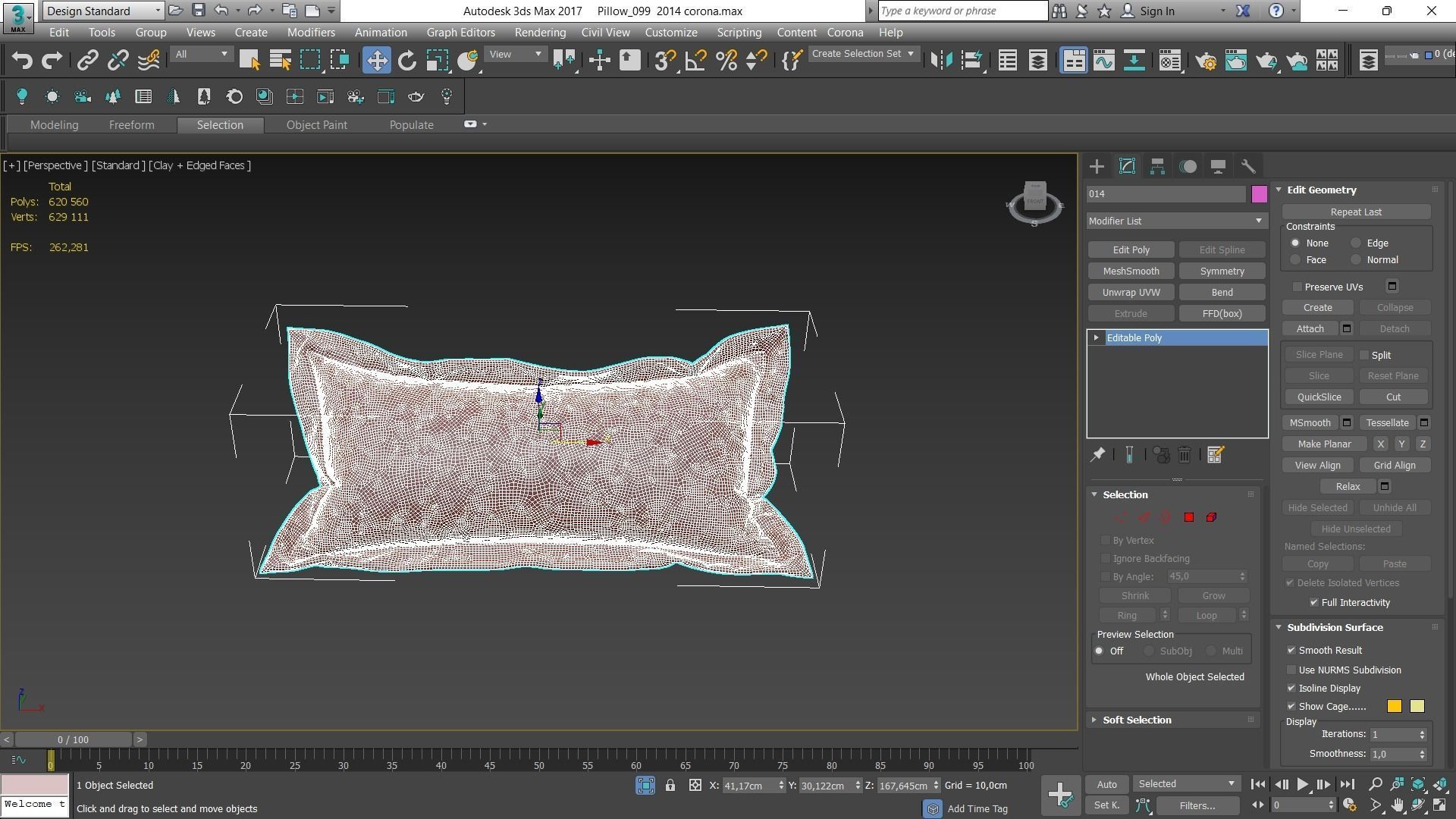This screenshot has width=1456, height=819.
Task: Open the View reference coordinate dropdown
Action: click(x=516, y=54)
